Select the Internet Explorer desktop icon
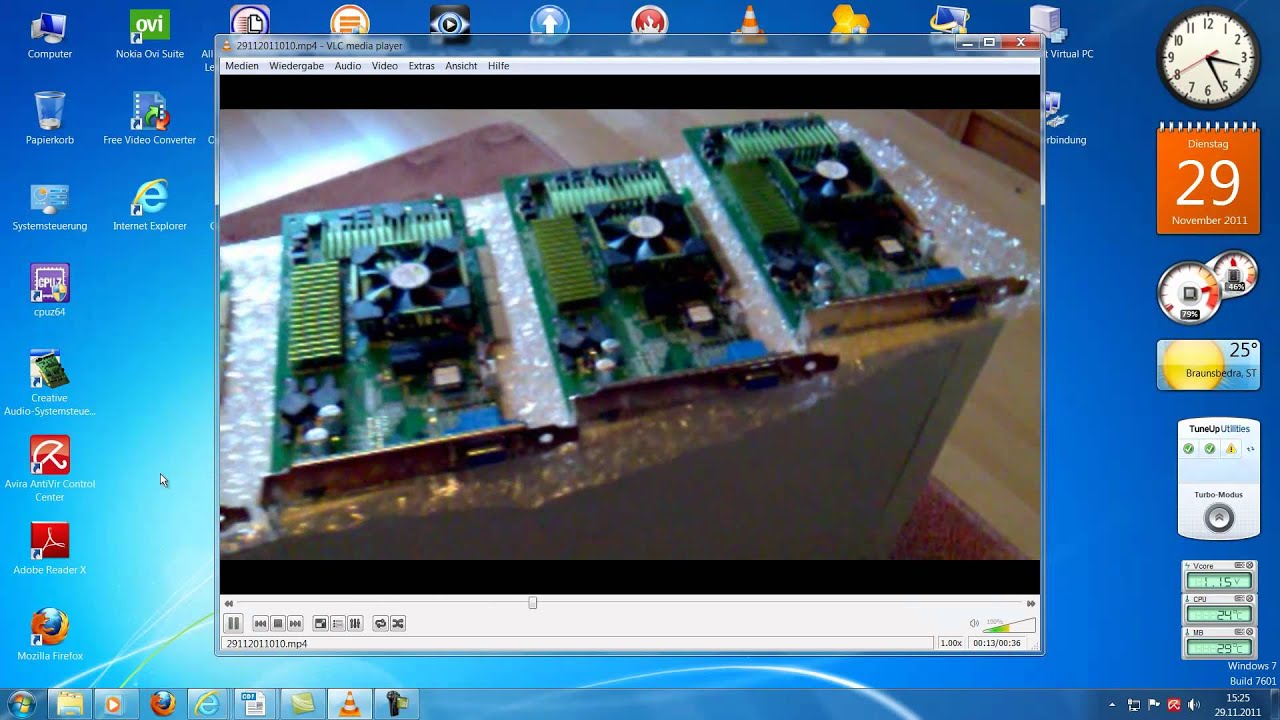The image size is (1280, 720). pos(150,206)
